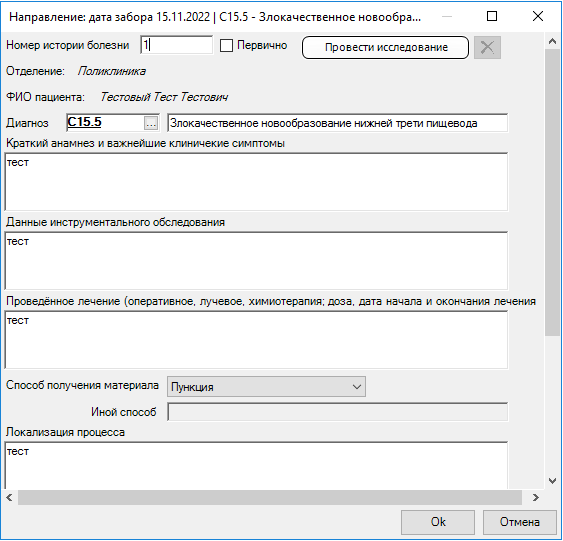Click the Краткий анамнез text area
Image resolution: width=563 pixels, height=541 pixels.
pyautogui.click(x=256, y=182)
